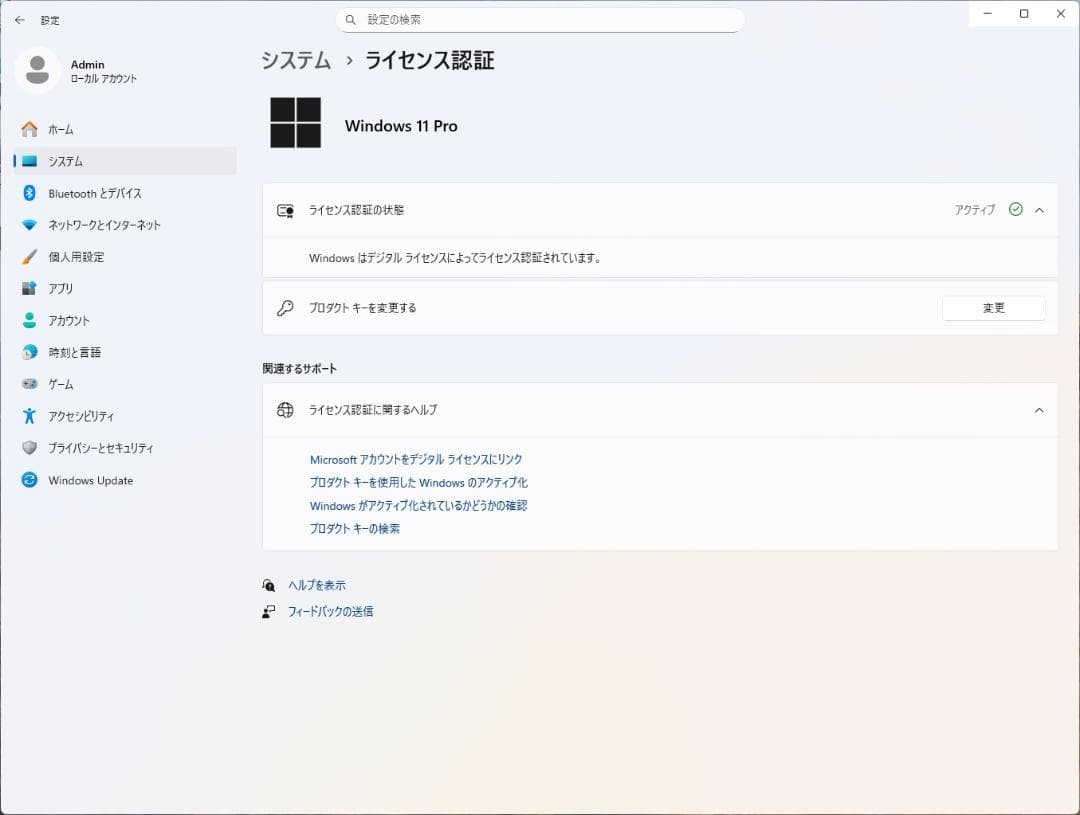Open Windows がアクティブ化されているかどうかの確認 link
Image resolution: width=1080 pixels, height=815 pixels.
(x=418, y=506)
